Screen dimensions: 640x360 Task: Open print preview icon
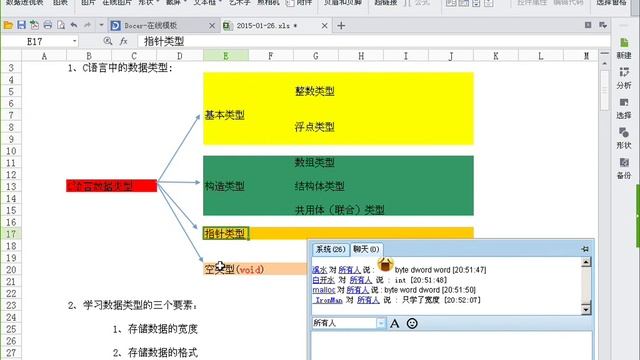point(61,25)
